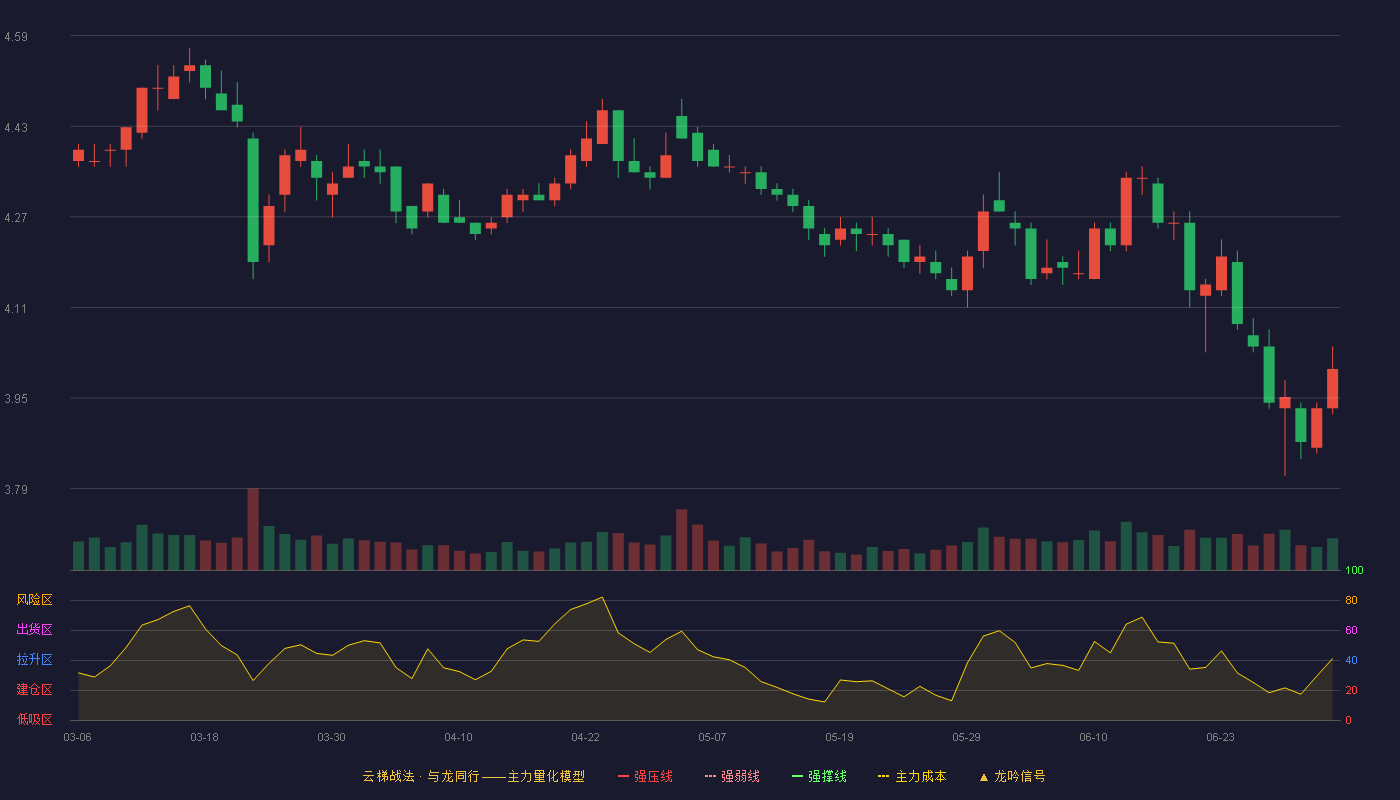1400x800 pixels.
Task: Click the green 100 indicator axis value
Action: coord(1354,571)
